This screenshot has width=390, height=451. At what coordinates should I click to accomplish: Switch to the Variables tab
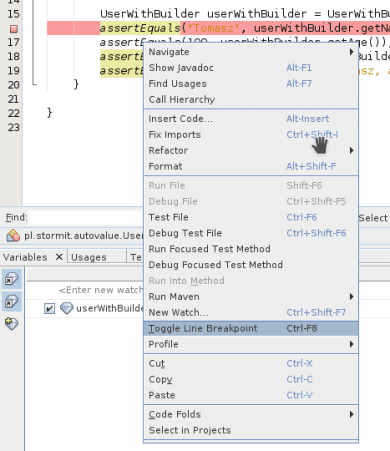point(25,257)
